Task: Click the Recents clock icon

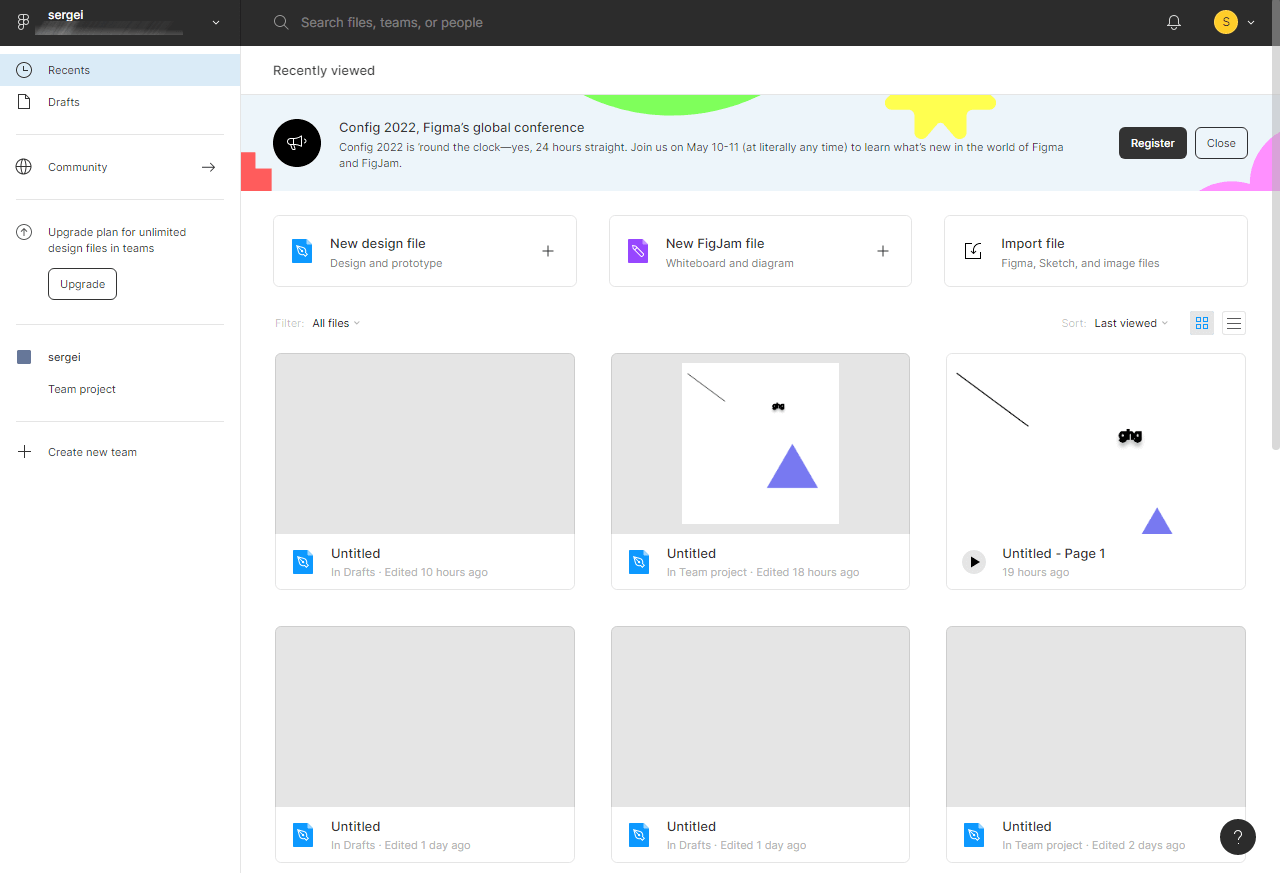Action: (24, 70)
